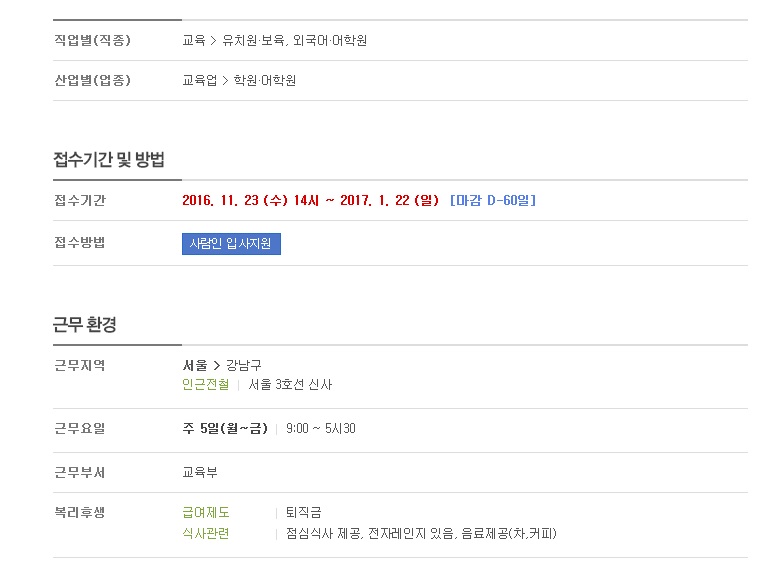The image size is (781, 575).
Task: Click the 점심식사 제공 meal benefits text
Action: pyautogui.click(x=324, y=534)
